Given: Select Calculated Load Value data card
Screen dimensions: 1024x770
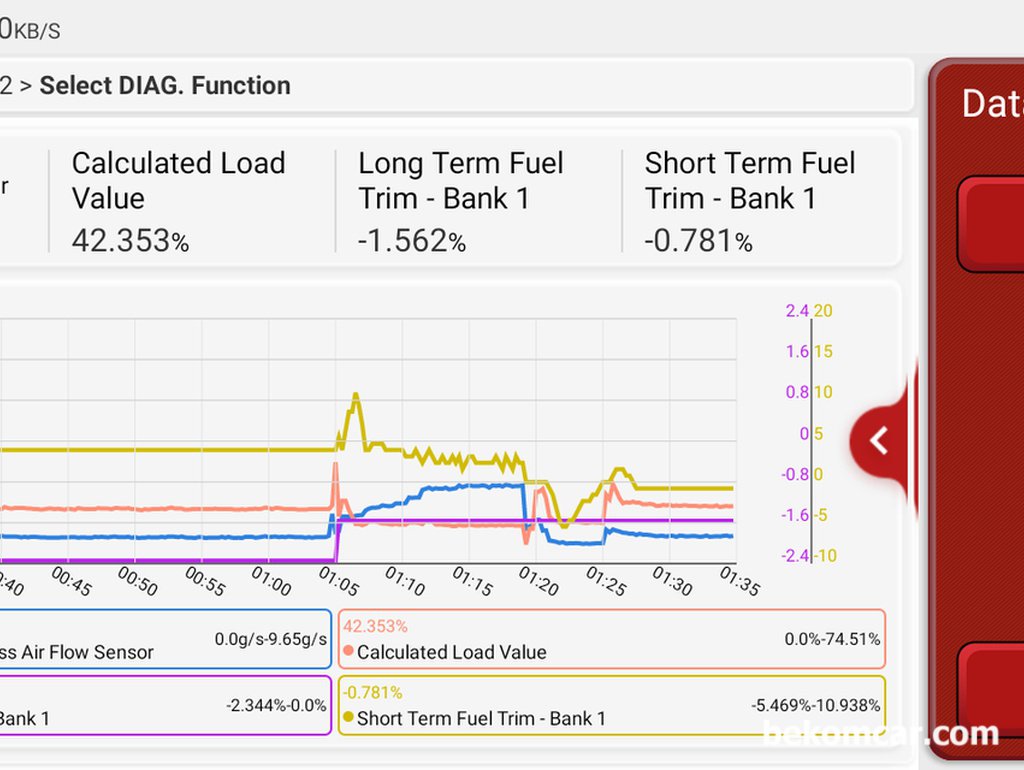Looking at the screenshot, I should pyautogui.click(x=192, y=201).
